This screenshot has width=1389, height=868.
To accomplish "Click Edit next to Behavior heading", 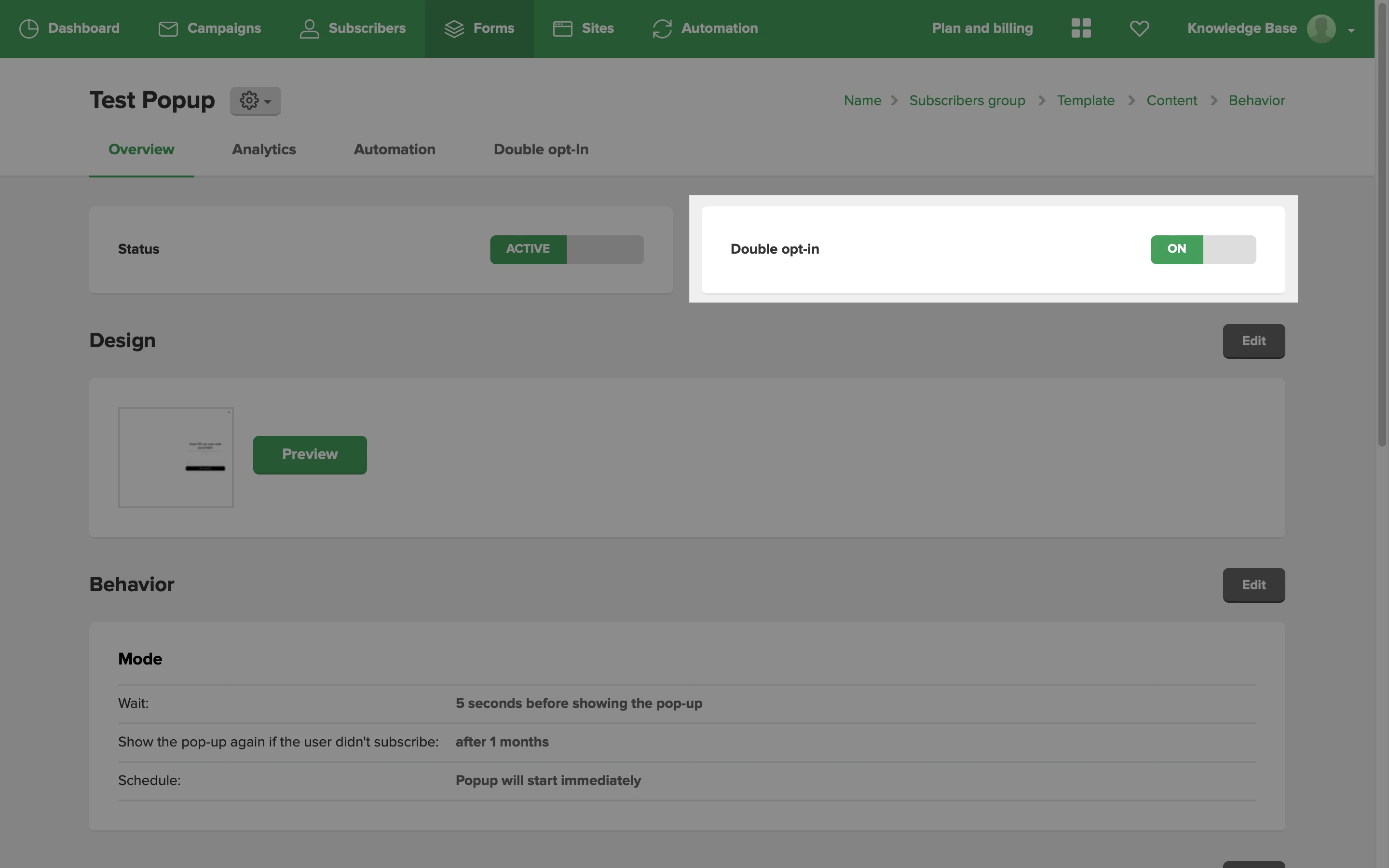I will coord(1253,585).
